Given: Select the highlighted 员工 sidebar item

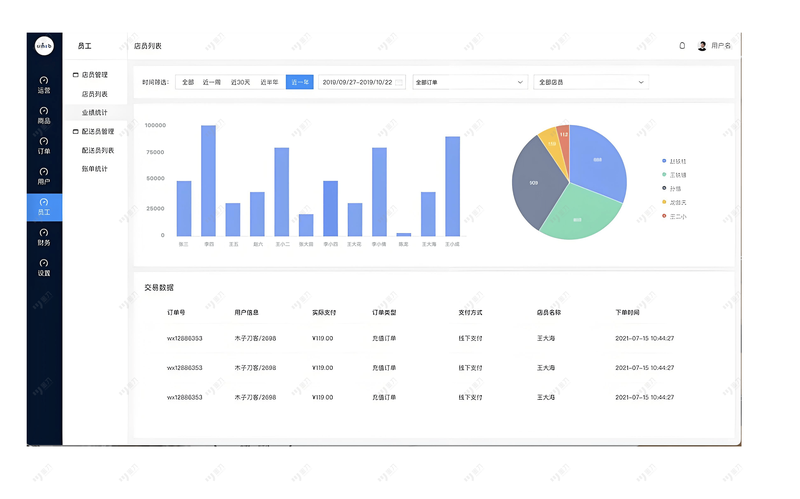Looking at the screenshot, I should coord(44,207).
